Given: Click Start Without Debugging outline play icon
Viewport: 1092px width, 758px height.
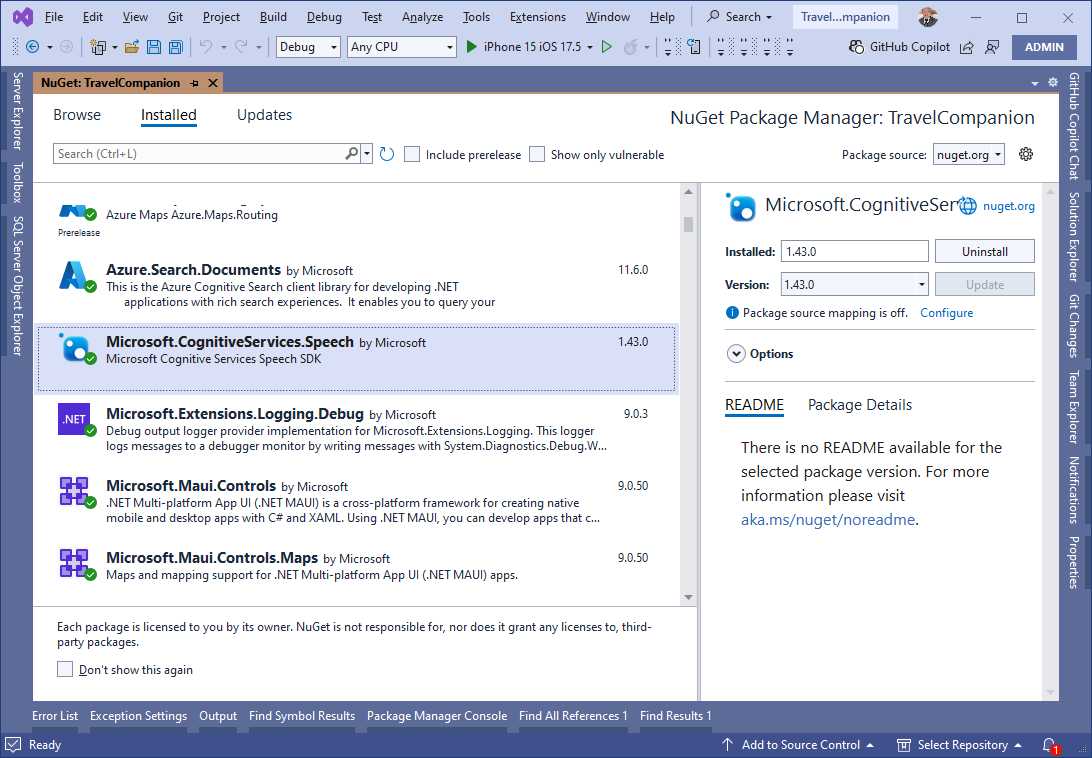Looking at the screenshot, I should (607, 47).
